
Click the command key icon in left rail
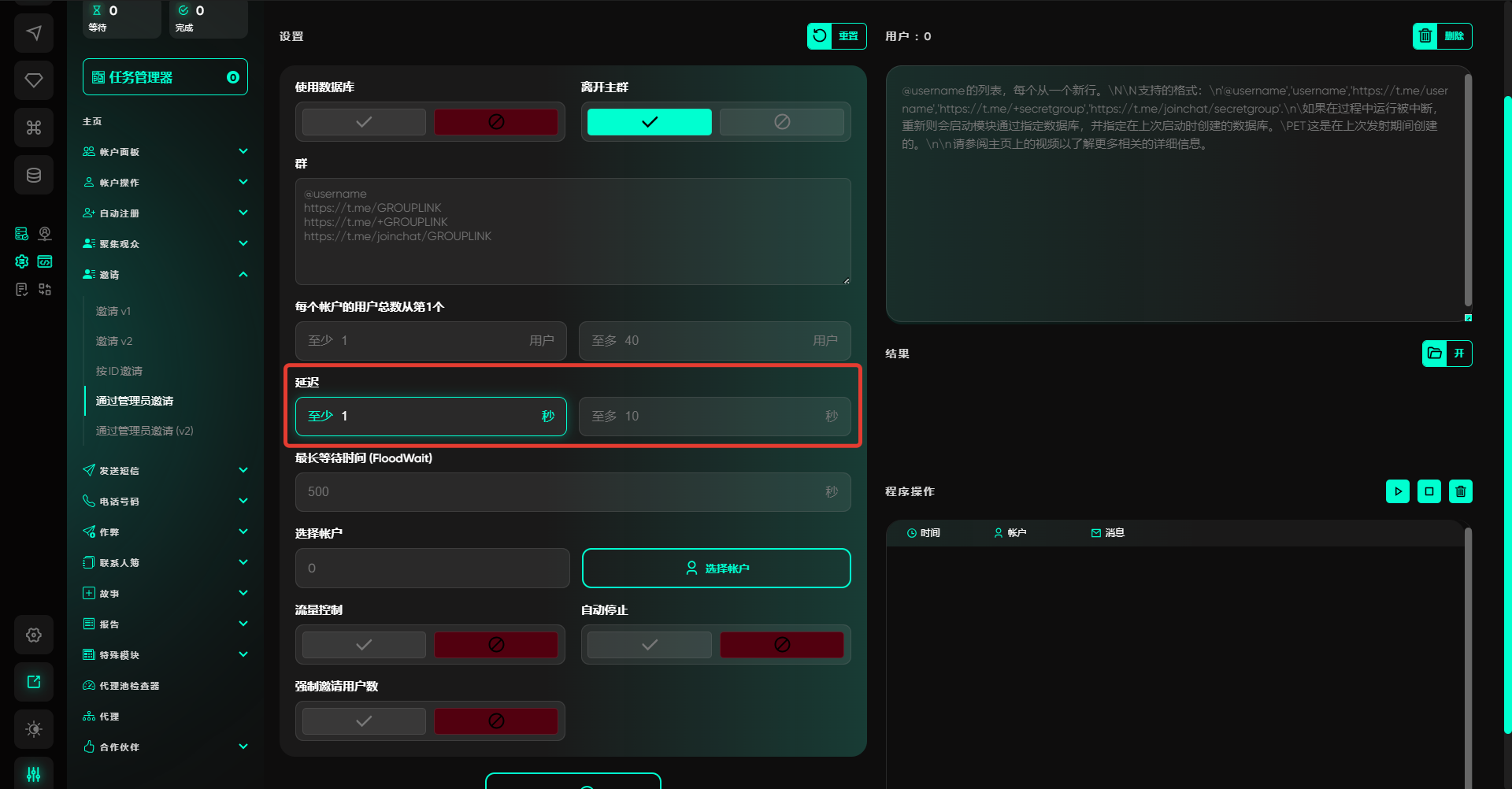coord(34,128)
